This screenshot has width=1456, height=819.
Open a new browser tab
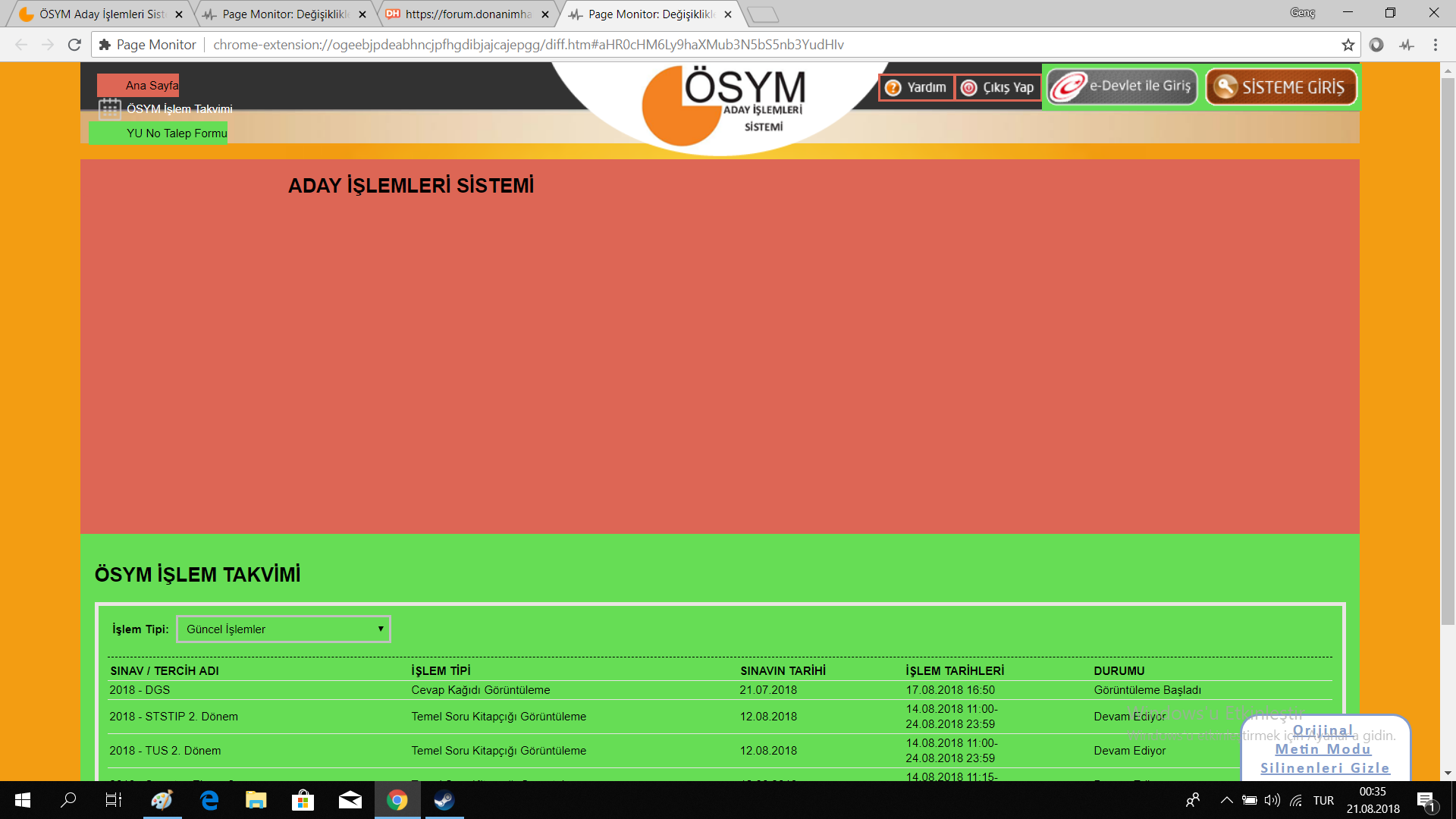[x=763, y=14]
